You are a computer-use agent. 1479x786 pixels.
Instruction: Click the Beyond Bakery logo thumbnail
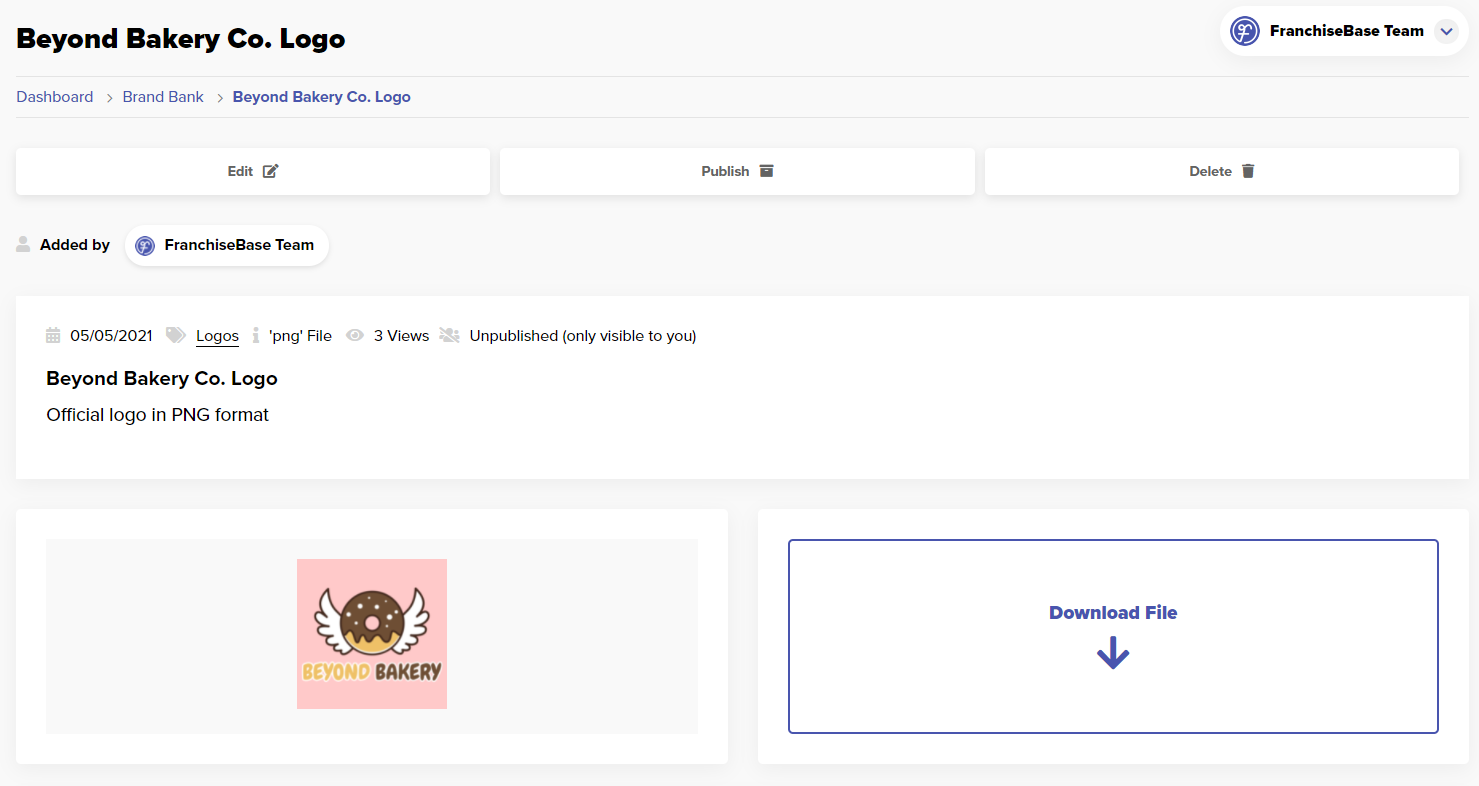pyautogui.click(x=372, y=634)
